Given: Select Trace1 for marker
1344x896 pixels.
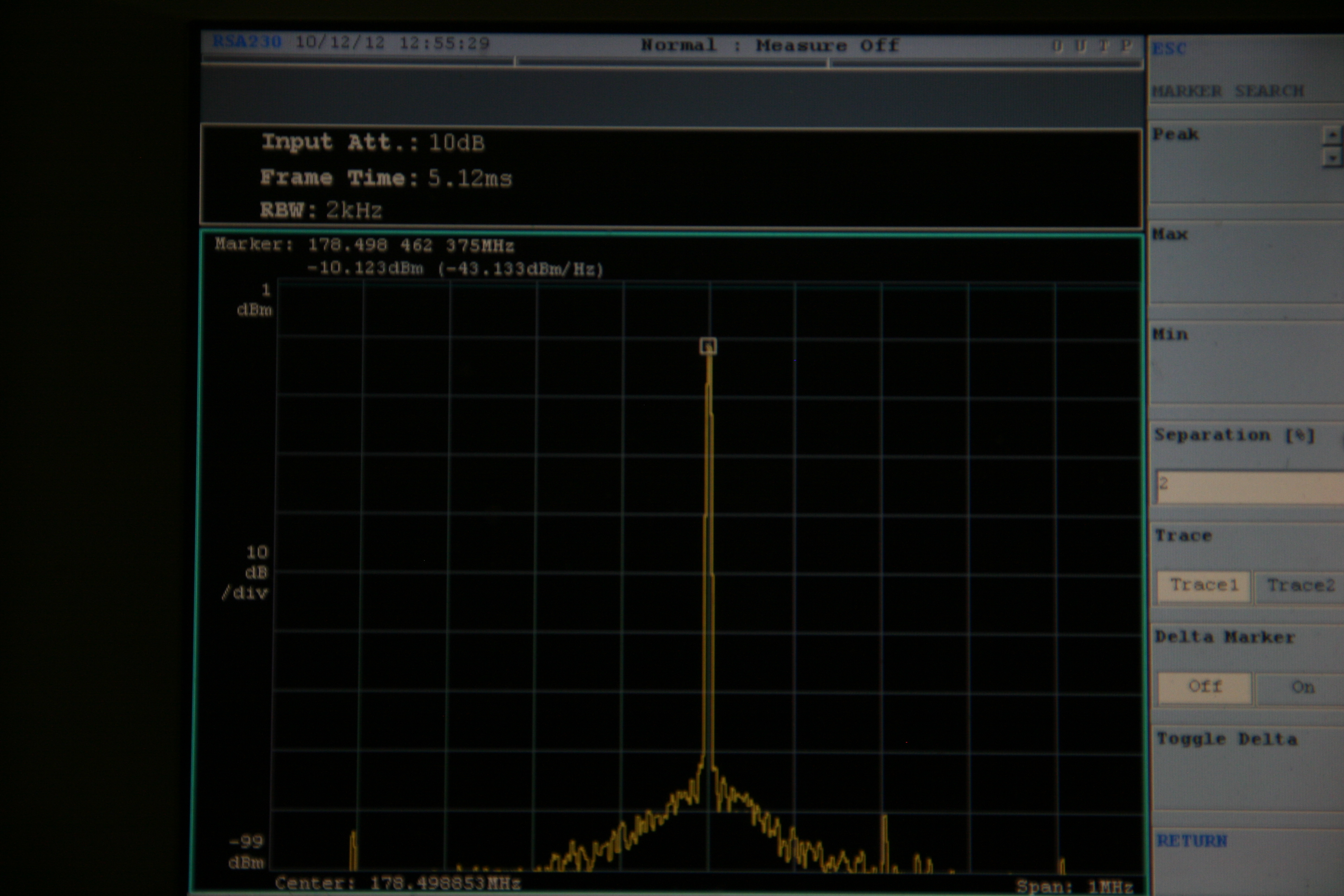Looking at the screenshot, I should pos(1203,586).
